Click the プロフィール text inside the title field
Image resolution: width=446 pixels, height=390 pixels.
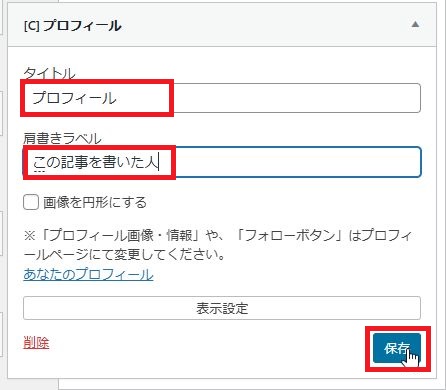74,98
